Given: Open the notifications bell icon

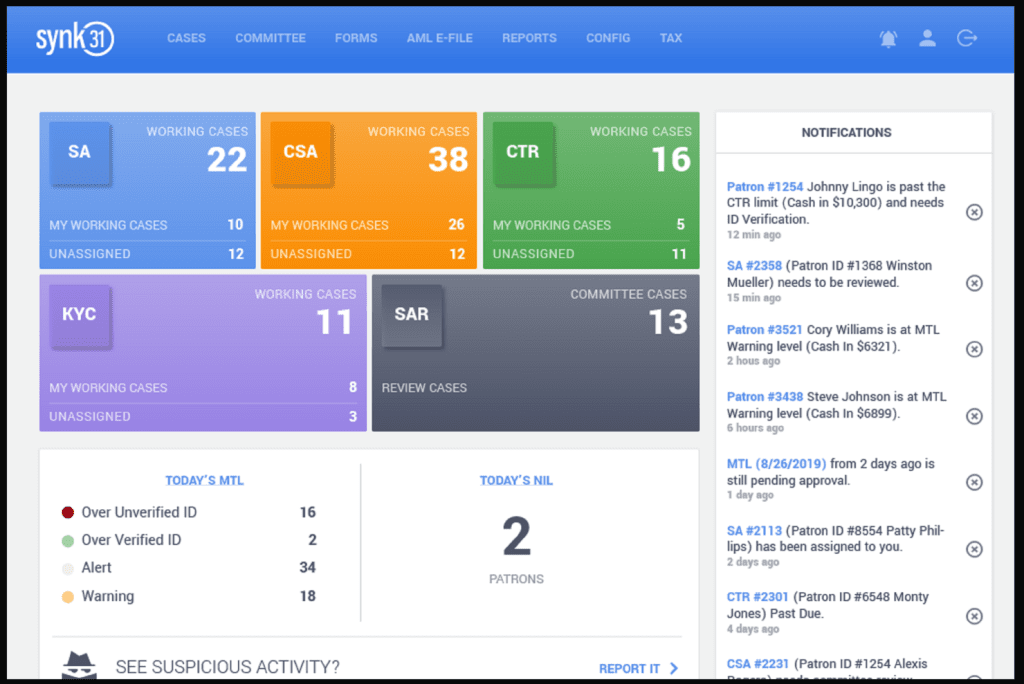Looking at the screenshot, I should click(888, 39).
